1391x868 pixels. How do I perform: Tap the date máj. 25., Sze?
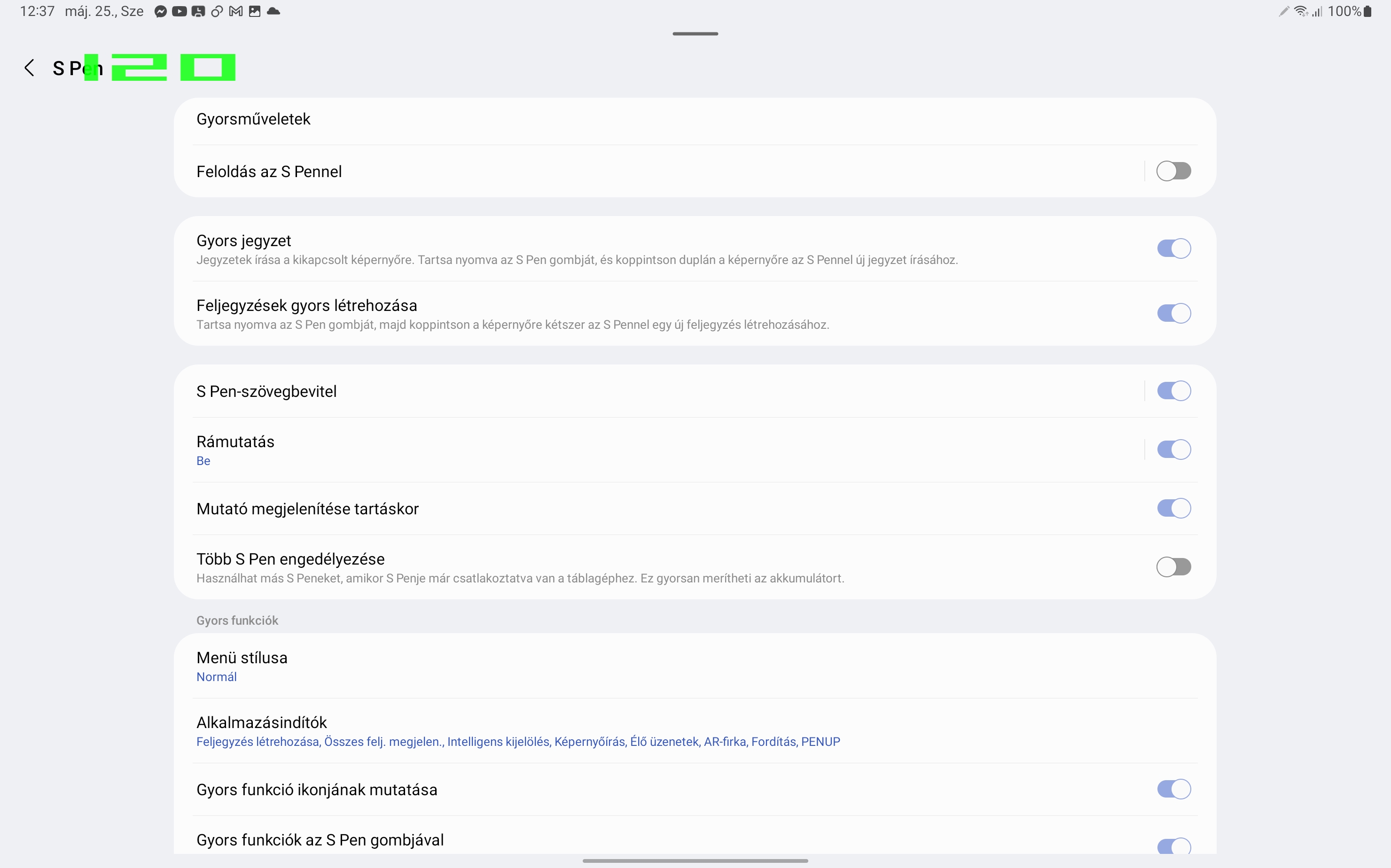(x=104, y=11)
